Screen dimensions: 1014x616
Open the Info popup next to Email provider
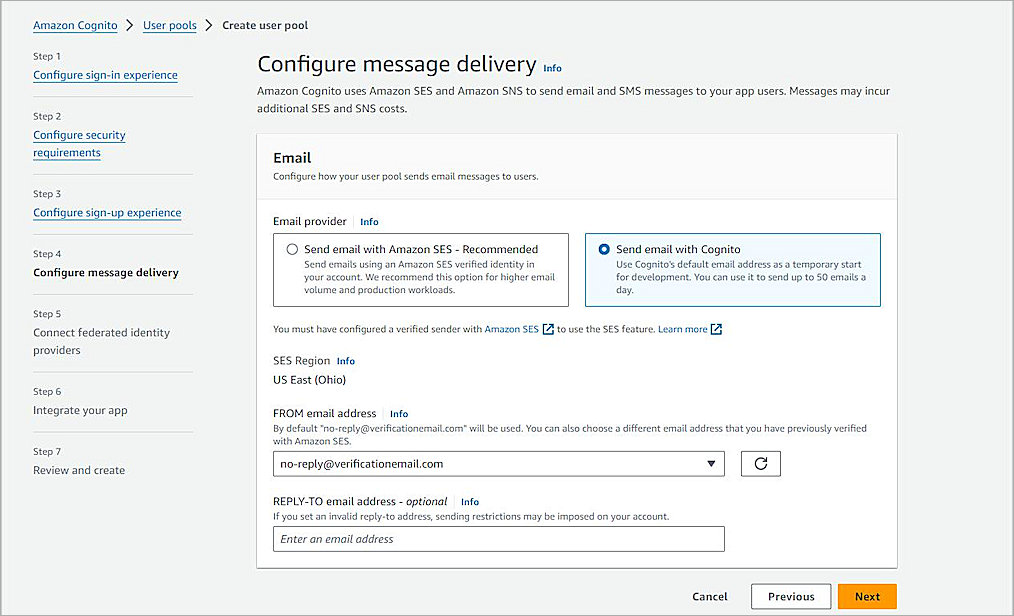tap(369, 221)
